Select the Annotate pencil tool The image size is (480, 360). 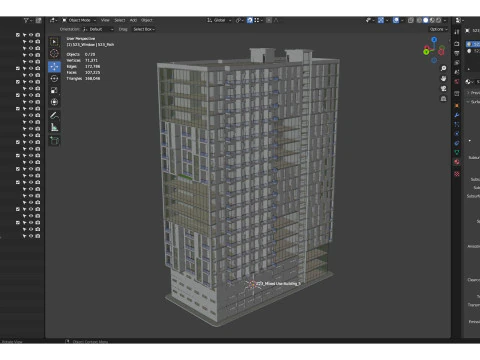coord(54,115)
